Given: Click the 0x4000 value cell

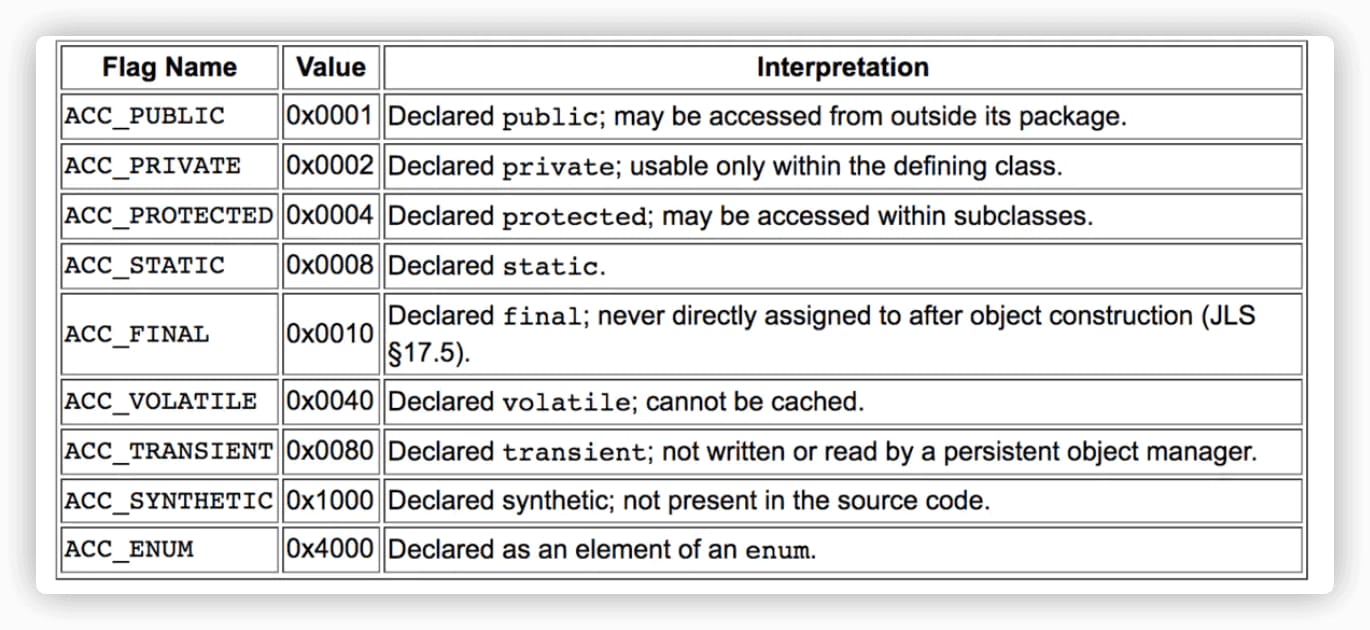Looking at the screenshot, I should click(331, 550).
